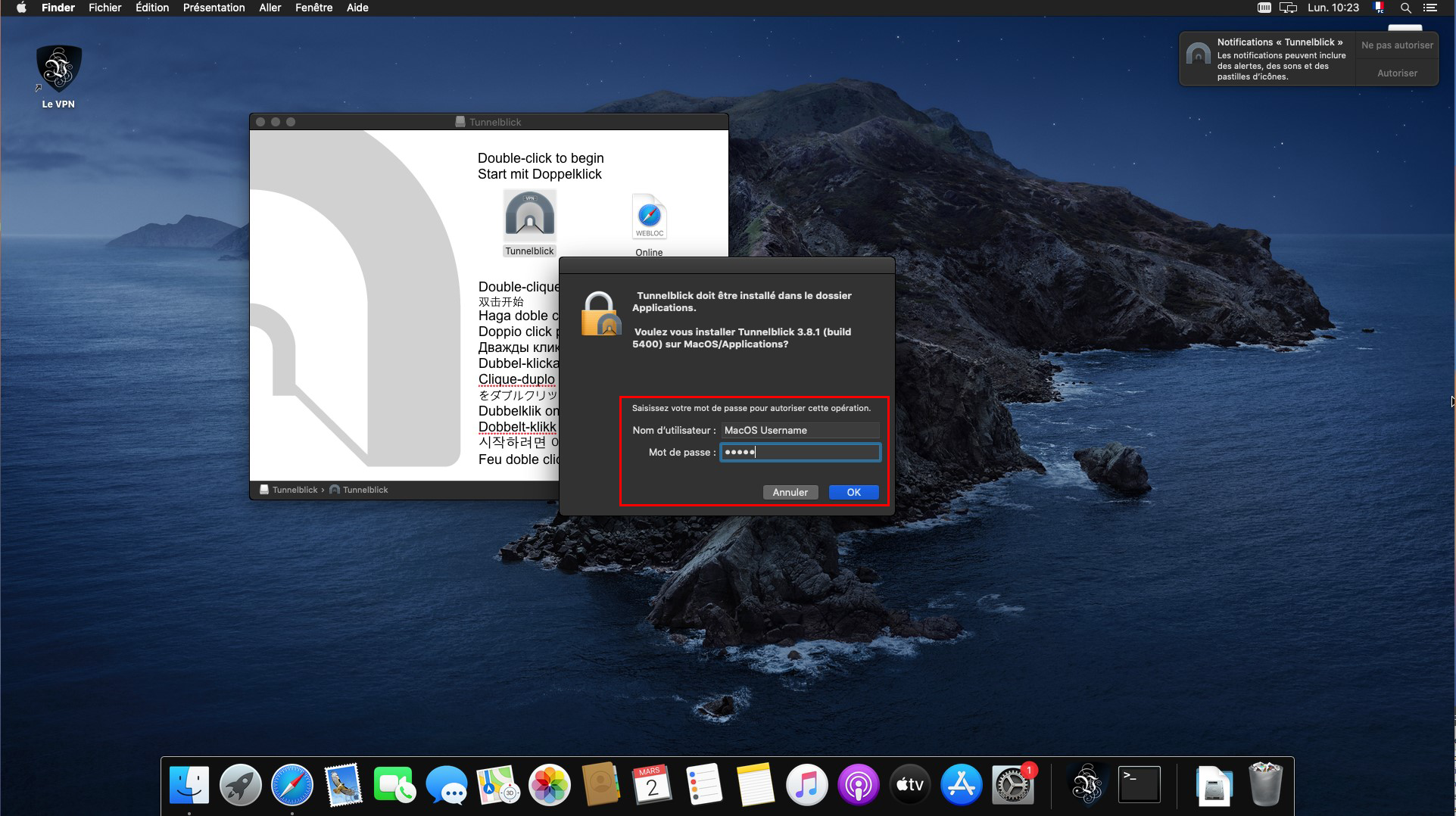Click the keyboard viewer icon in menu bar
The height and width of the screenshot is (816, 1456).
click(1264, 8)
